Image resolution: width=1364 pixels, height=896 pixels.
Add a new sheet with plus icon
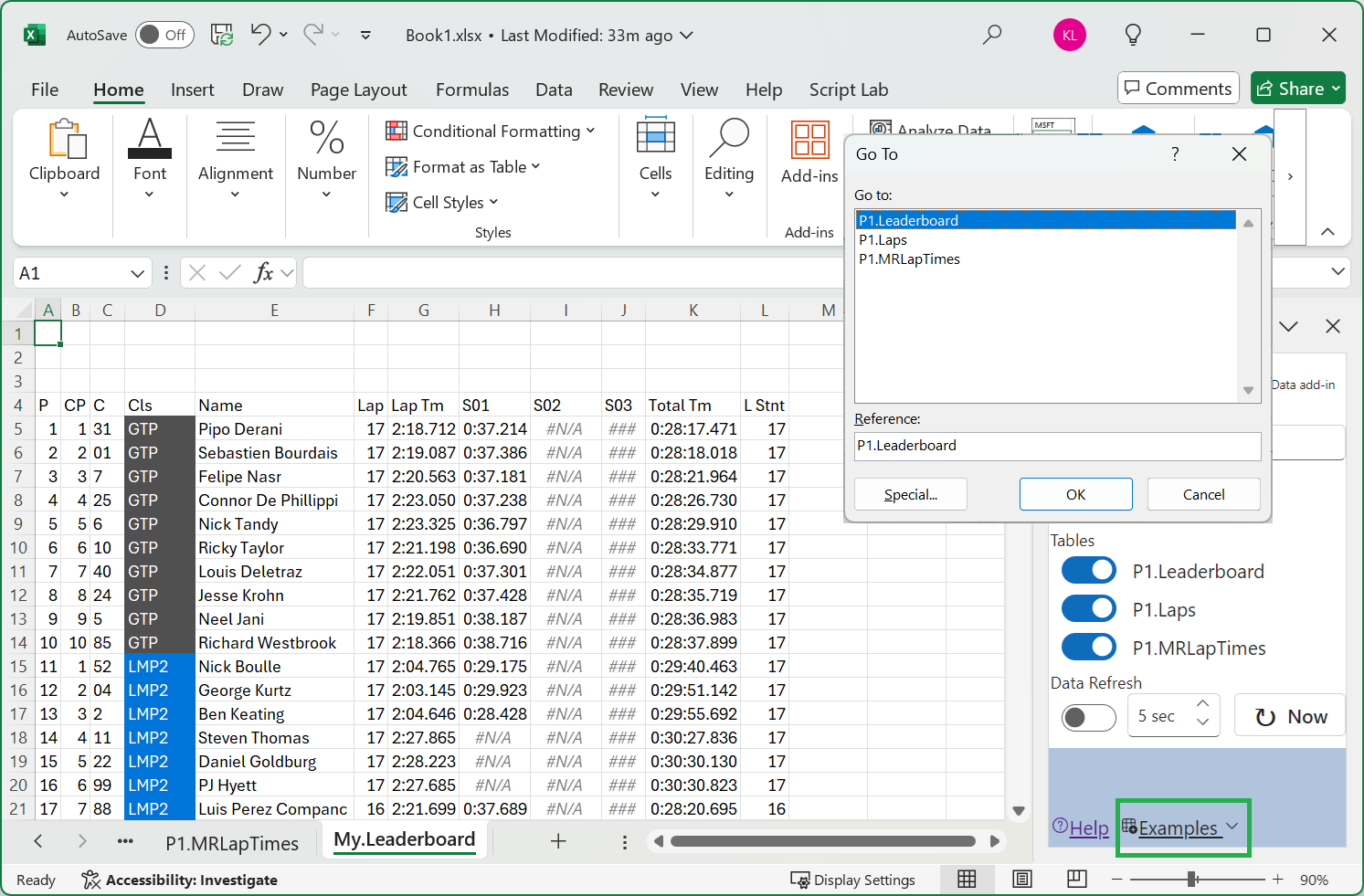point(558,841)
